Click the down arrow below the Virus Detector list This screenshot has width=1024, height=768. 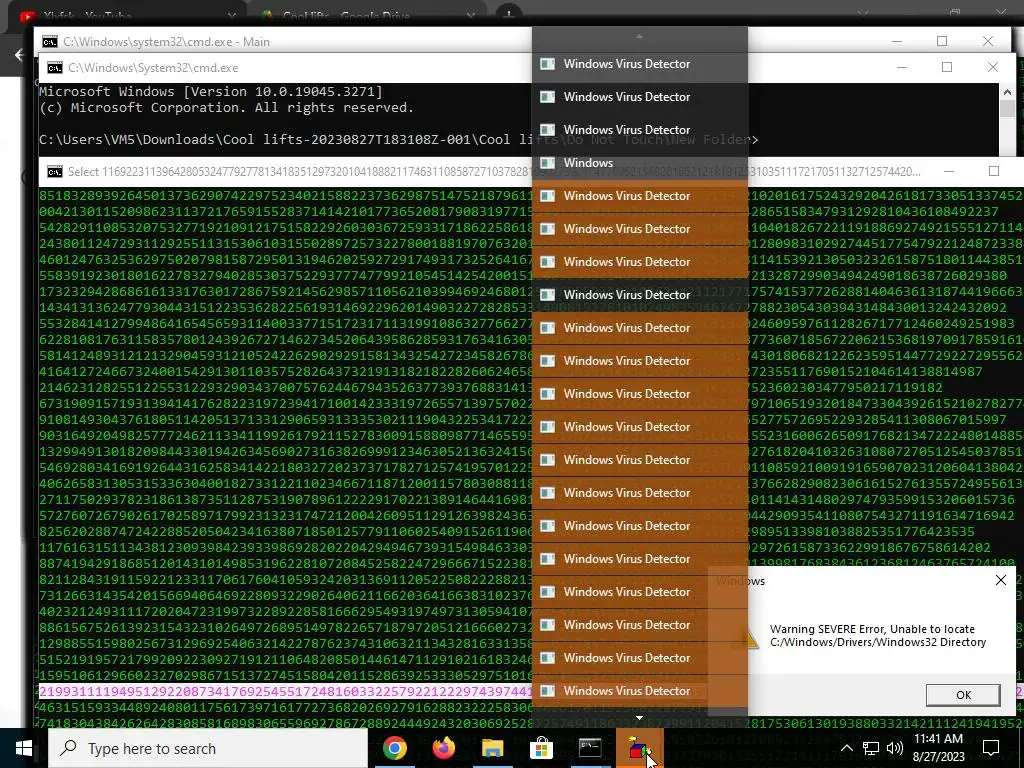point(639,718)
